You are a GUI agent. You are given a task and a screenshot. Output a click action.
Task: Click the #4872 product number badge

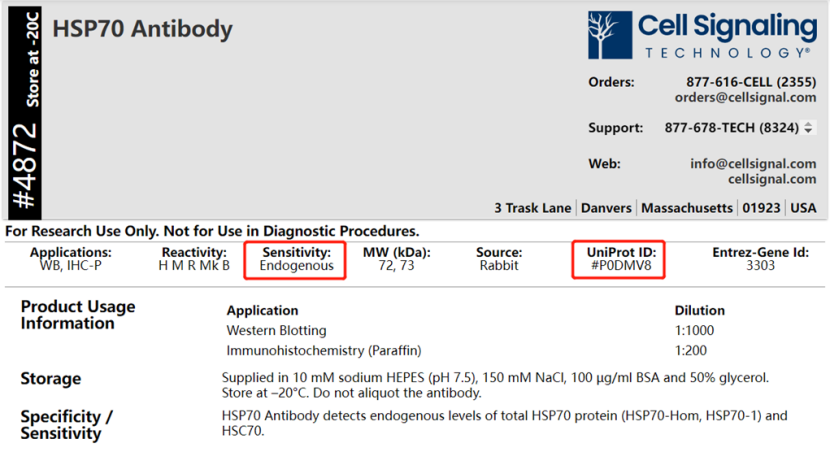tap(25, 167)
